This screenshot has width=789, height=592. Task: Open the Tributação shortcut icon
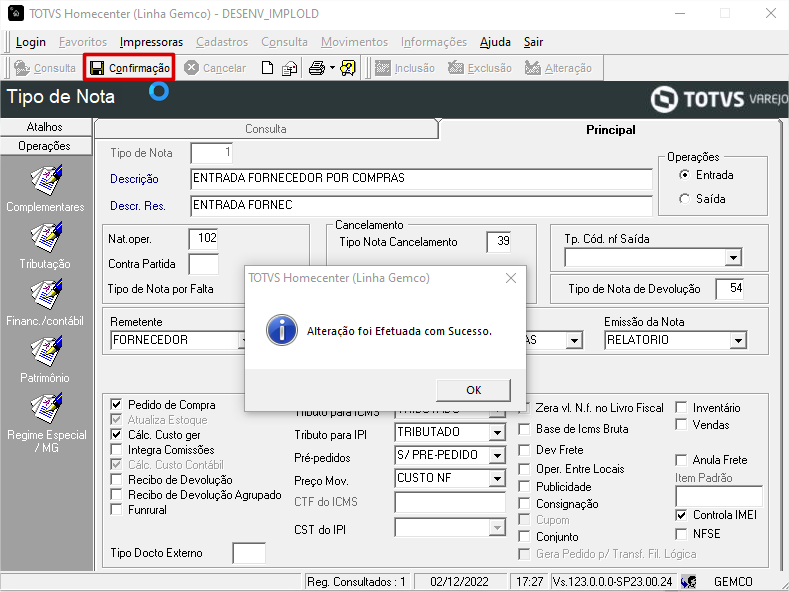click(46, 237)
